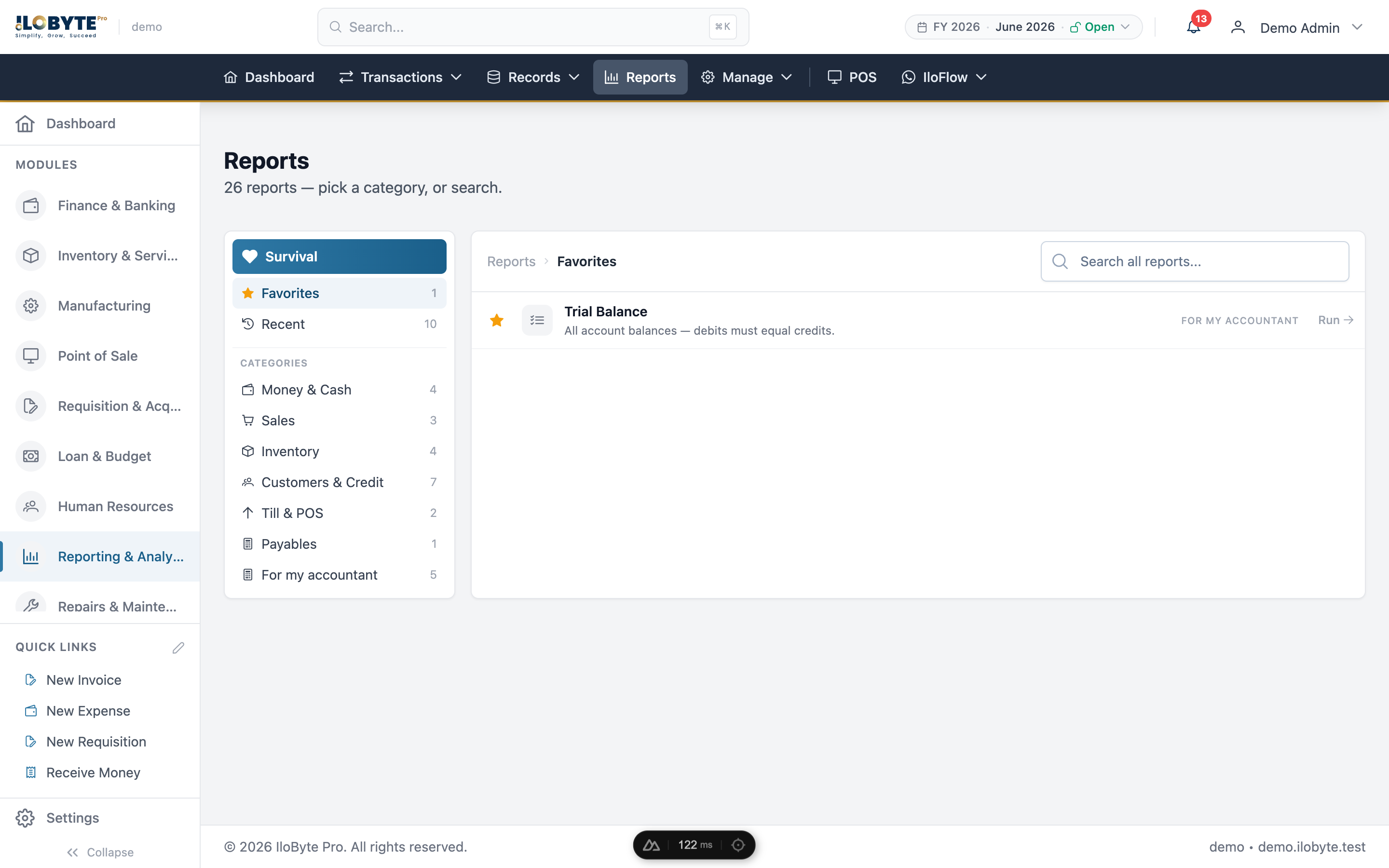Open POS from navigation bar
This screenshot has height=868, width=1389.
pyautogui.click(x=852, y=77)
